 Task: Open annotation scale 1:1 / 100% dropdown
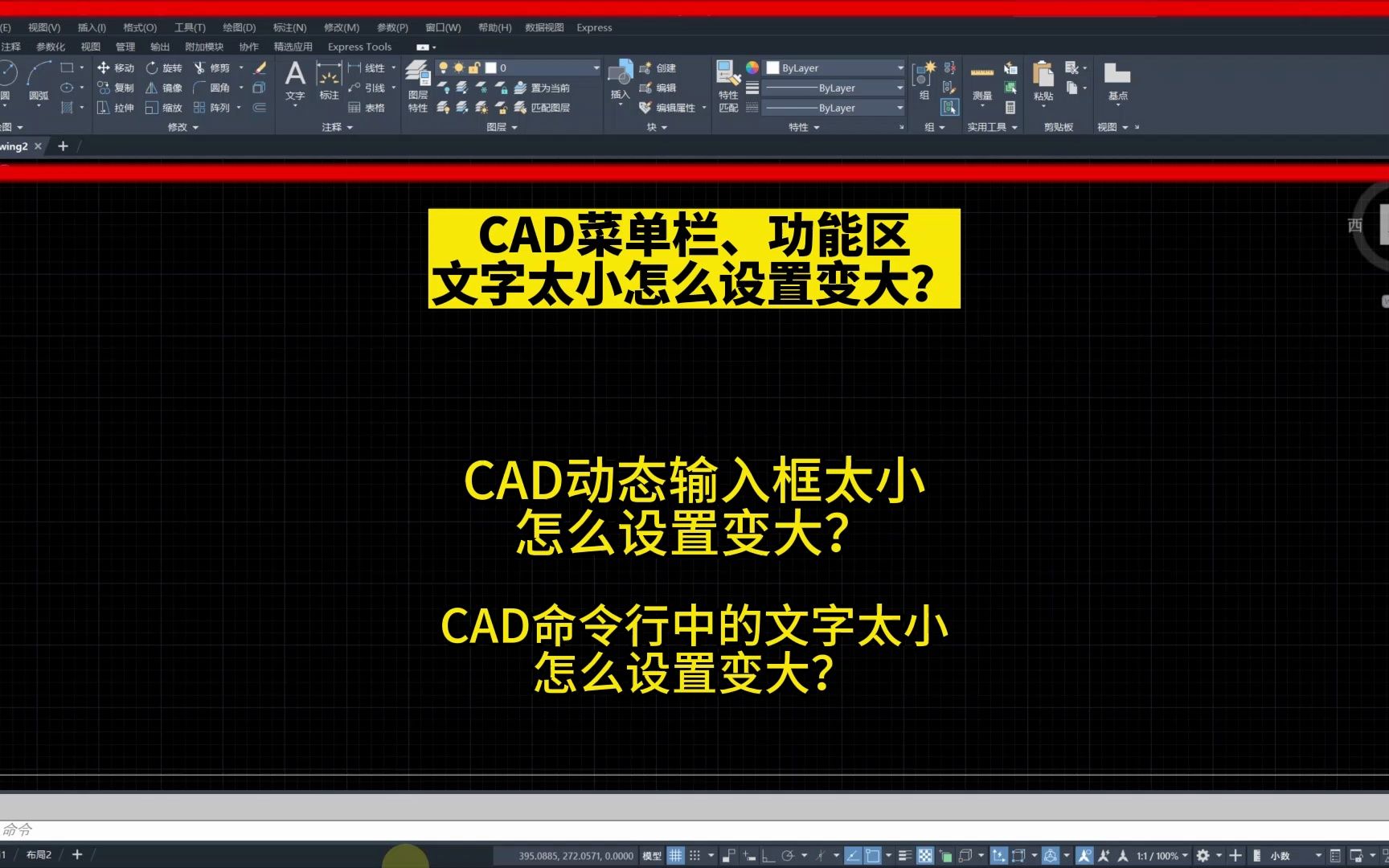pyautogui.click(x=1162, y=856)
